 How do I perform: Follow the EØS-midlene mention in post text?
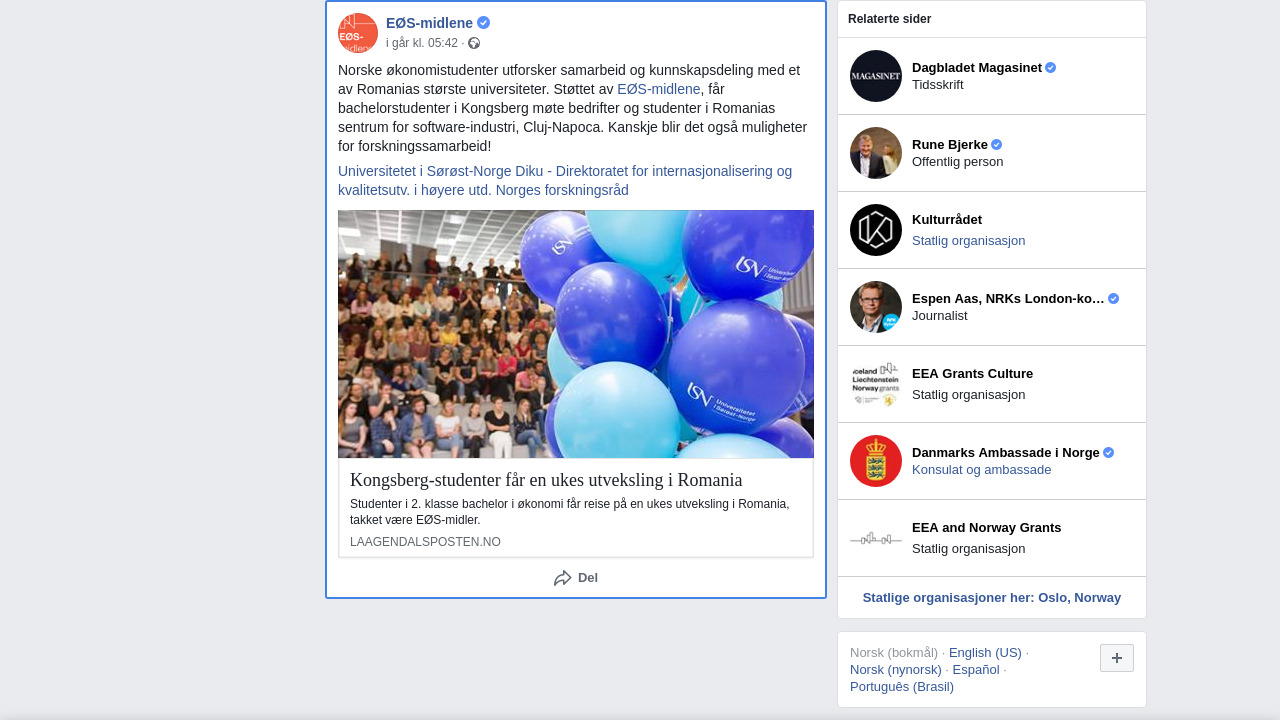659,89
